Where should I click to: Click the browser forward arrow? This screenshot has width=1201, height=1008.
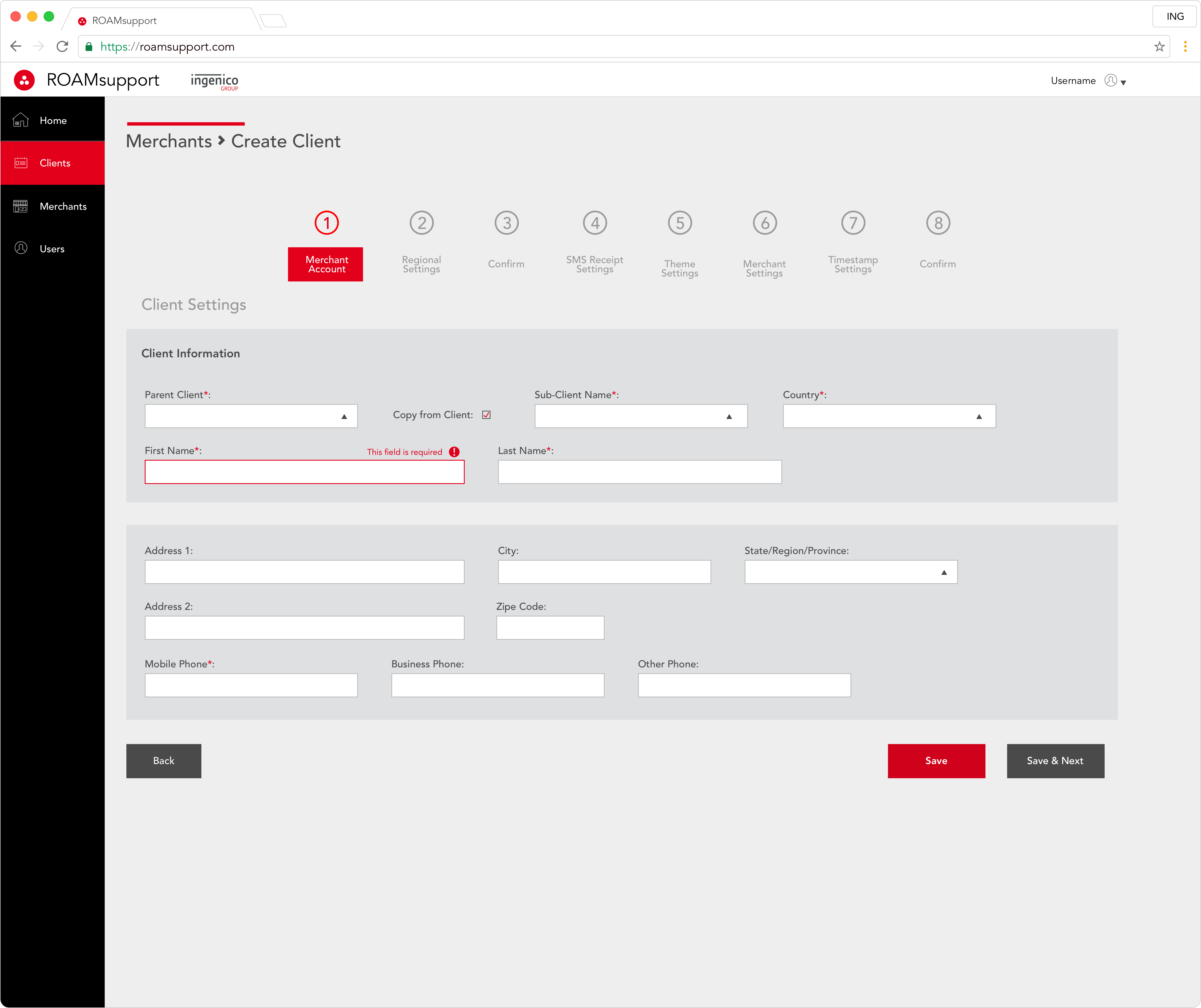coord(39,46)
